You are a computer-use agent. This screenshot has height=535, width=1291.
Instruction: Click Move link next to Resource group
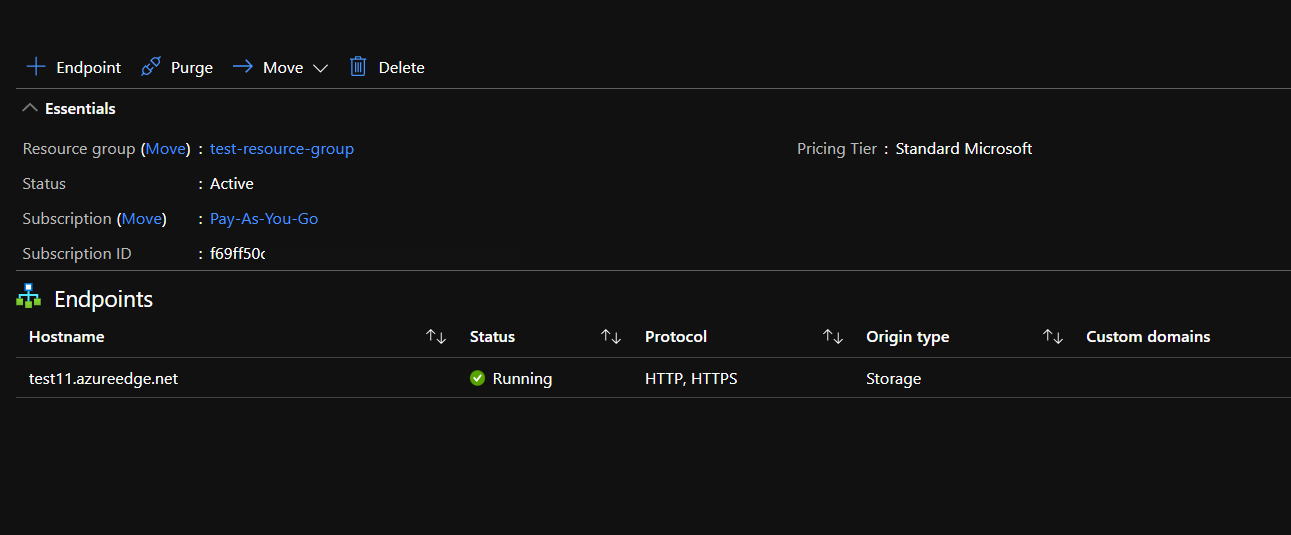coord(166,149)
